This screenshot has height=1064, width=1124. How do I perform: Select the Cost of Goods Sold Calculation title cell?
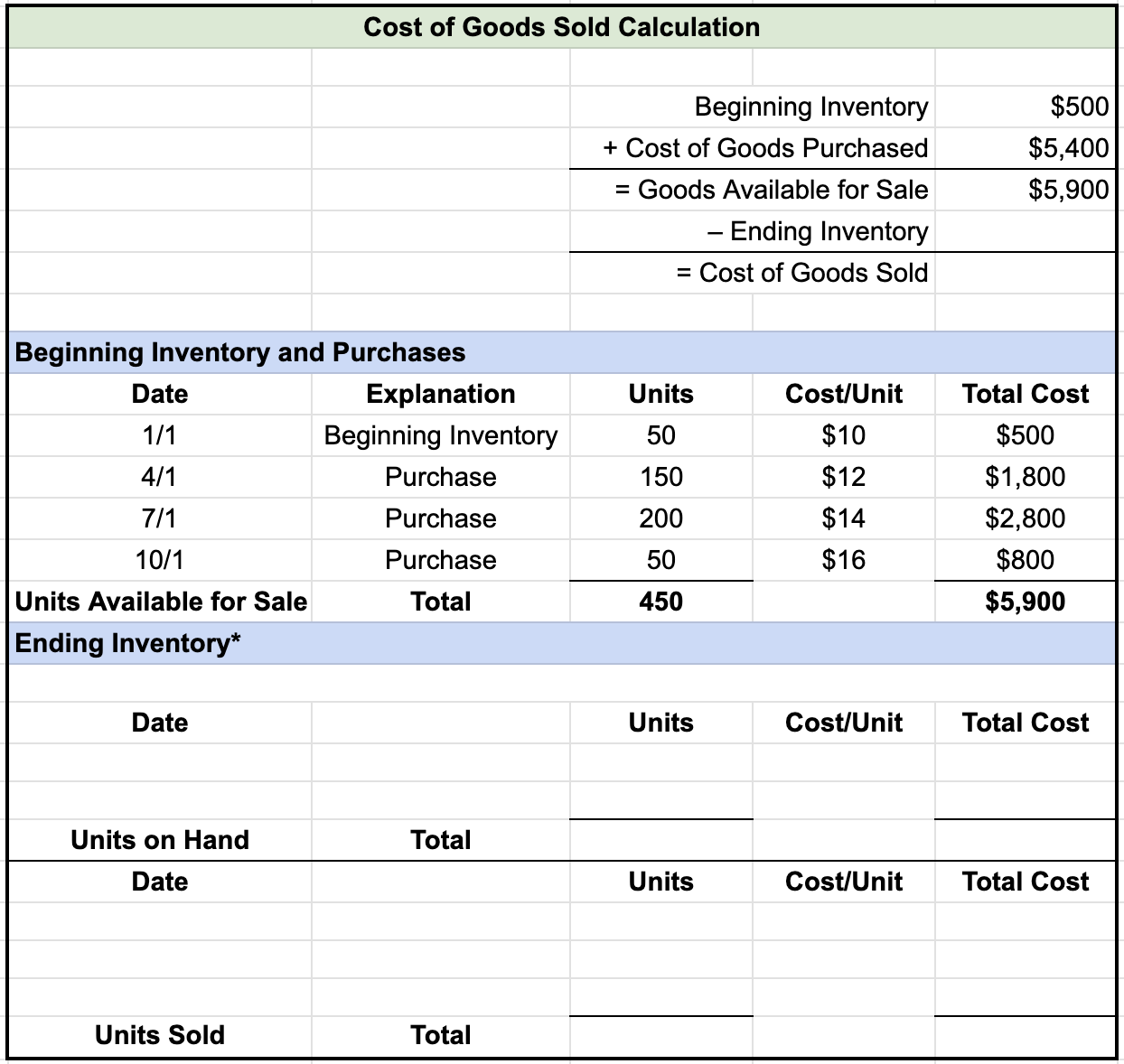point(560,27)
